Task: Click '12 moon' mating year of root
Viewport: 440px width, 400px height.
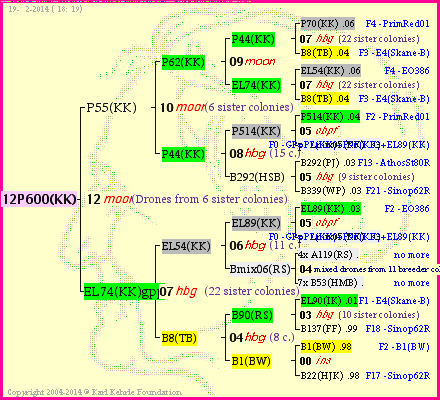Action: point(109,199)
